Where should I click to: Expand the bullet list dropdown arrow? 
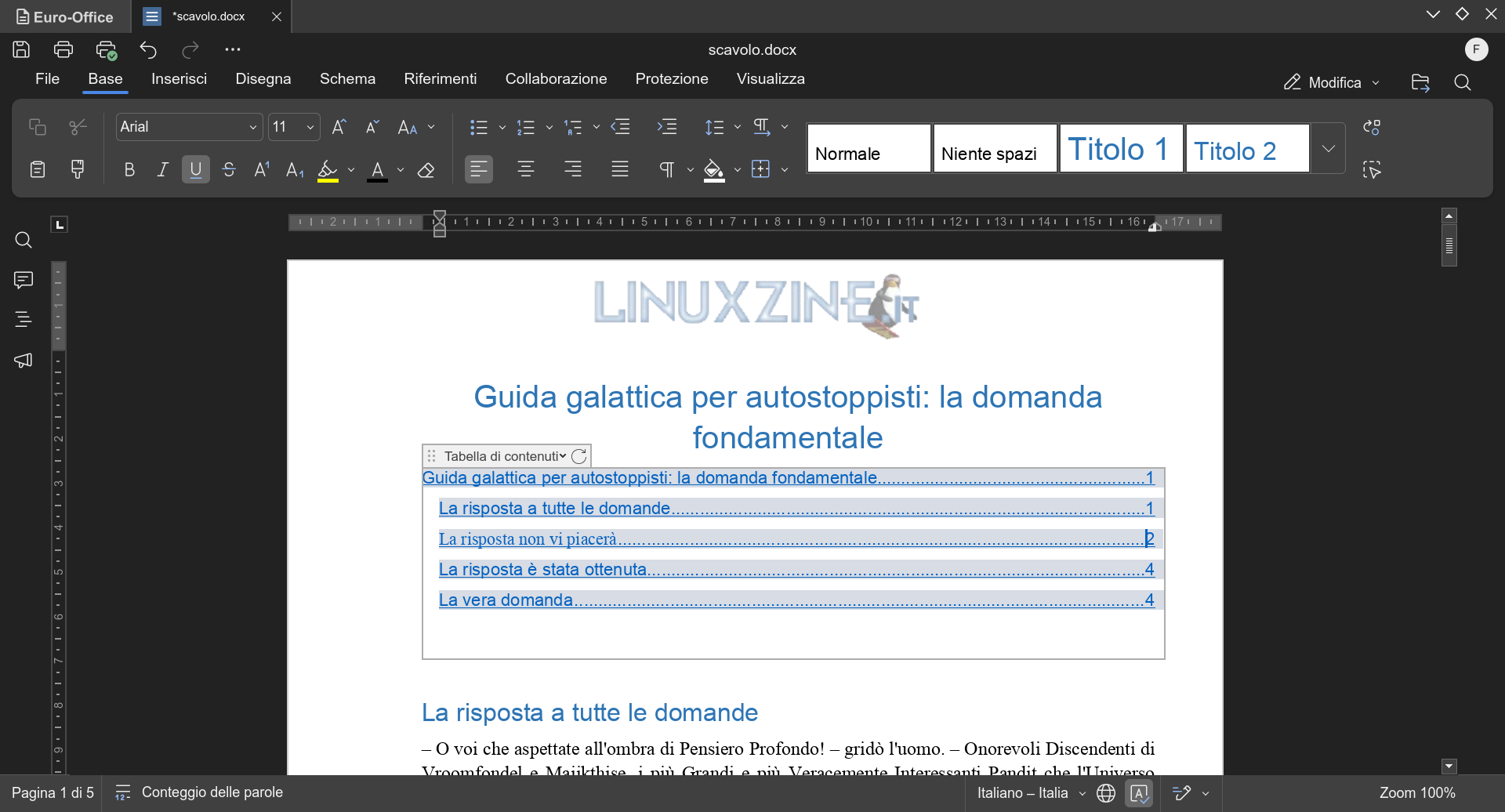(x=502, y=127)
